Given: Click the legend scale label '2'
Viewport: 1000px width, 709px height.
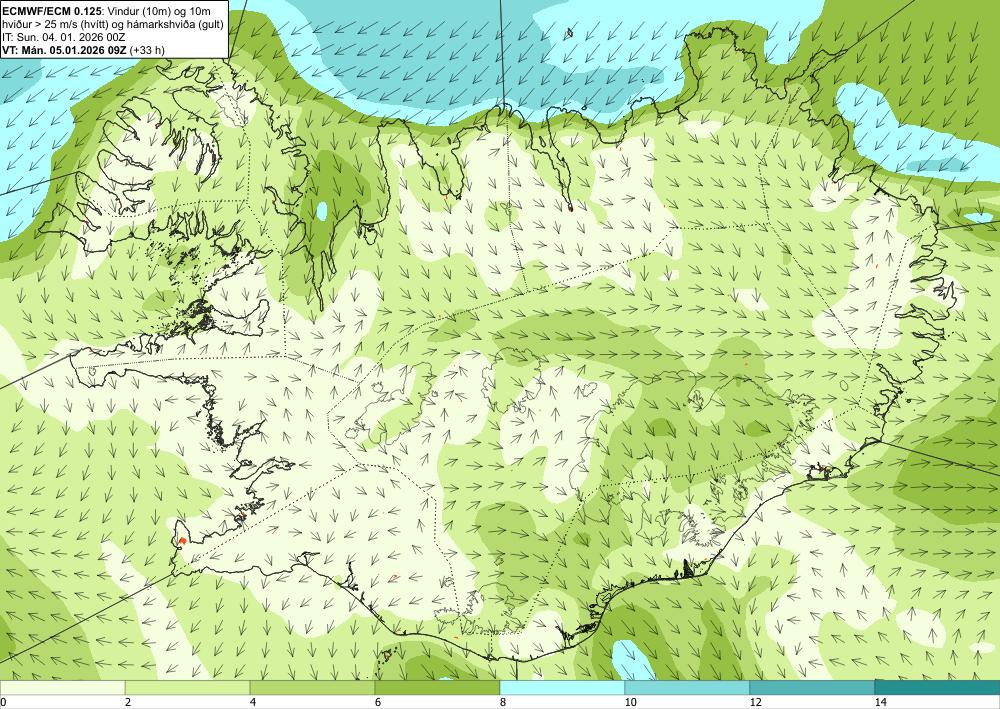Looking at the screenshot, I should (x=128, y=702).
